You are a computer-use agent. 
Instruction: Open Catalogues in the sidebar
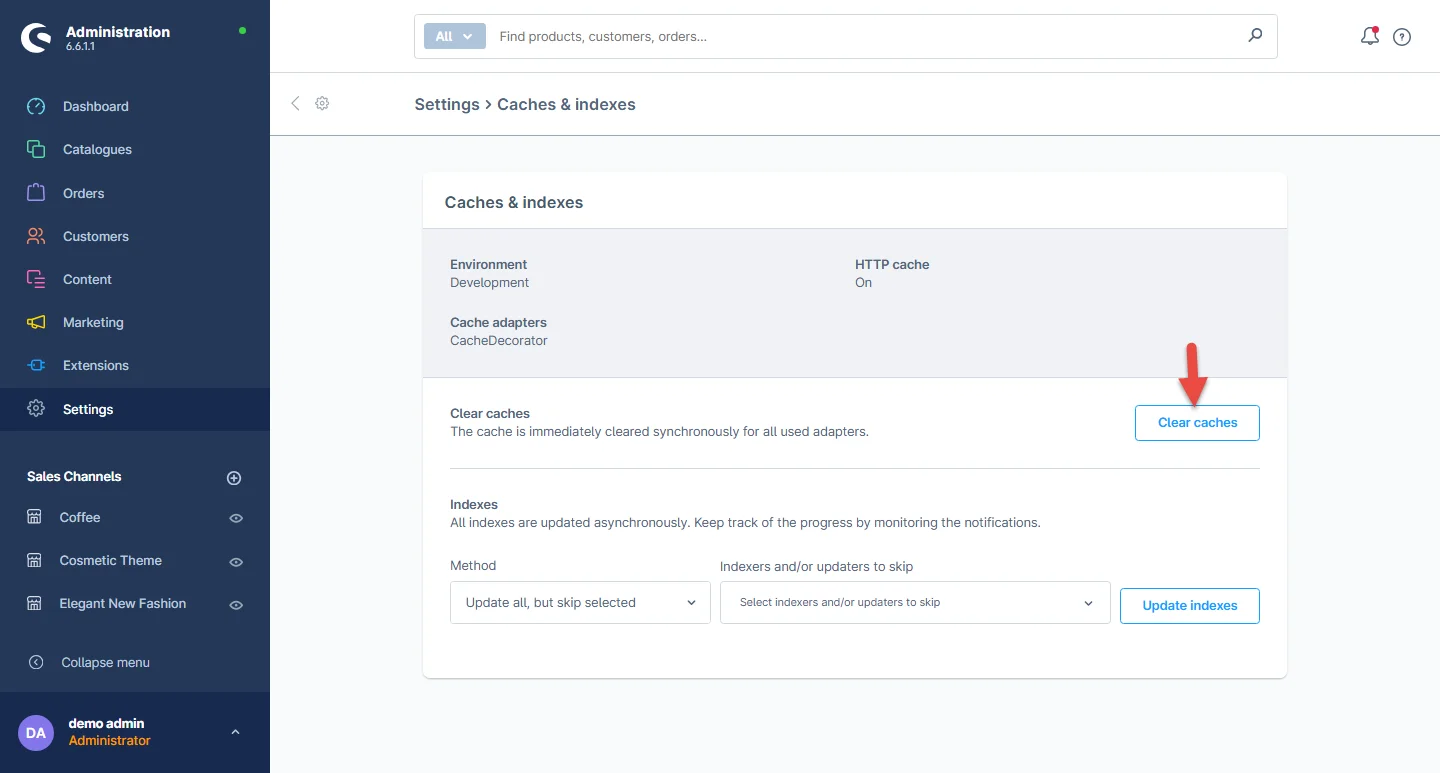tap(97, 150)
